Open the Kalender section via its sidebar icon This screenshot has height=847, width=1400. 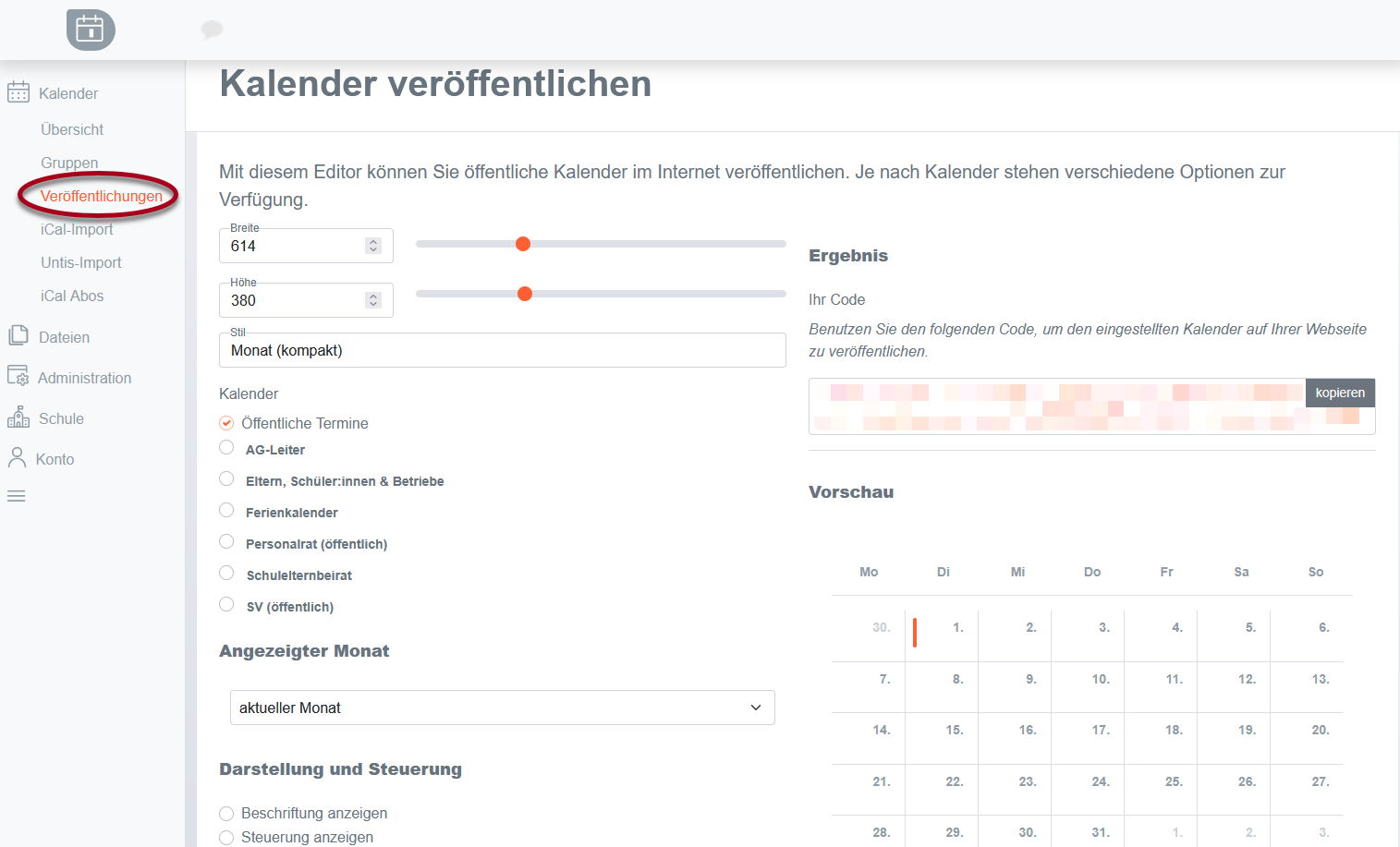click(x=18, y=92)
